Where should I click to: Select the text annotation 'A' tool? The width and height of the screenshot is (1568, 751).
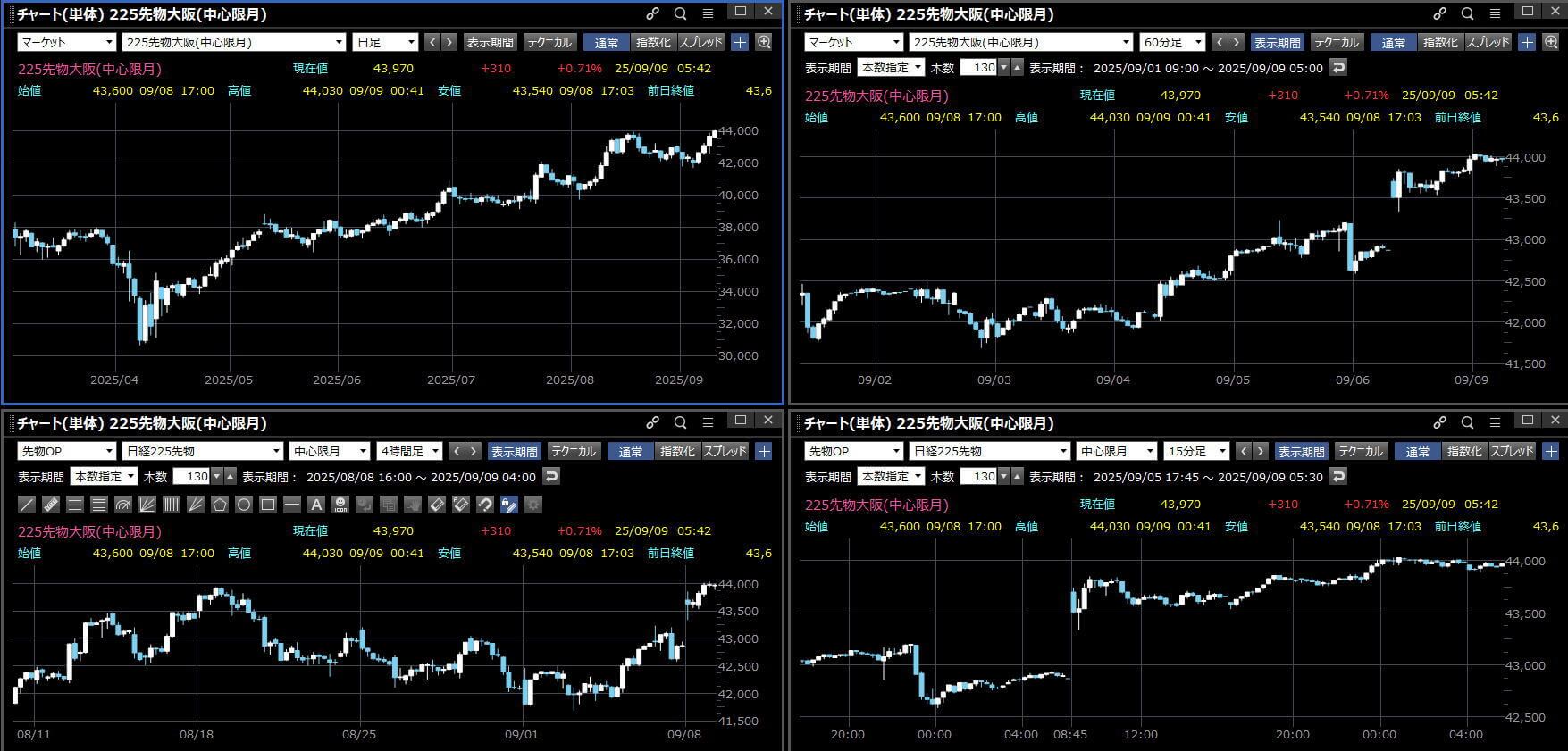click(x=315, y=505)
